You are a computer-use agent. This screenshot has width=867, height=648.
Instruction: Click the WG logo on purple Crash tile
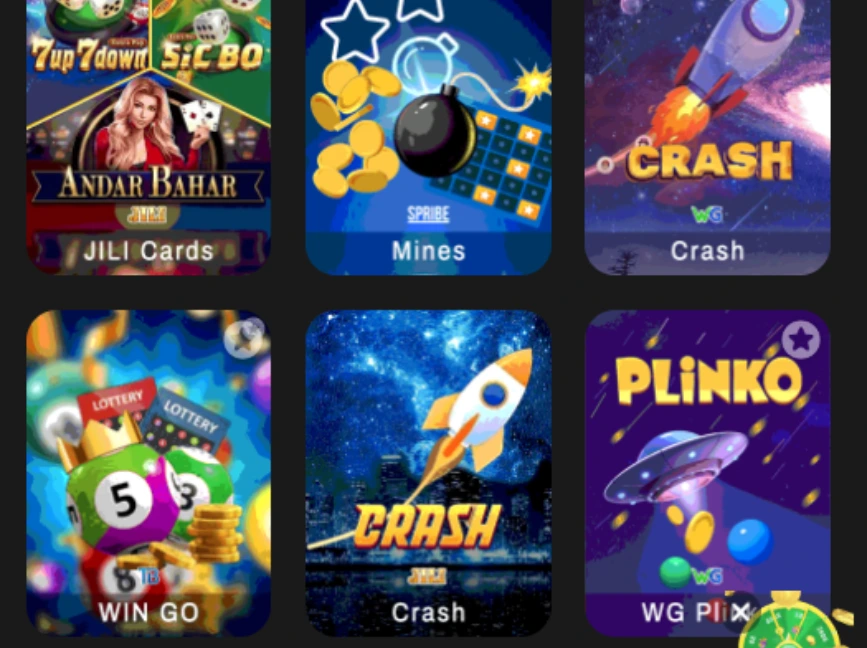pyautogui.click(x=707, y=215)
